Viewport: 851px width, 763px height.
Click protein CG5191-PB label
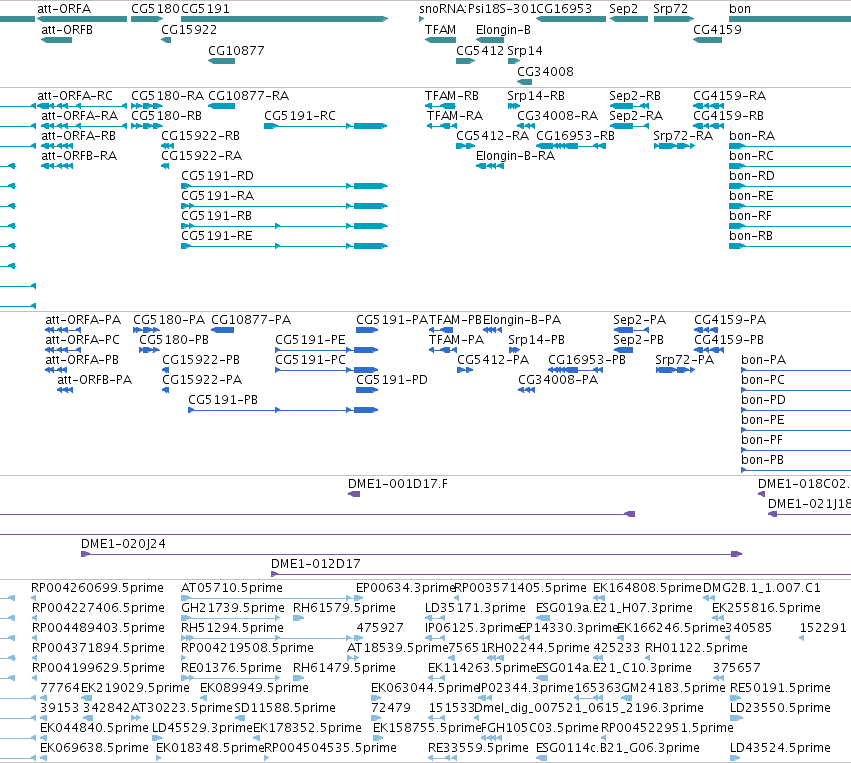(x=223, y=400)
